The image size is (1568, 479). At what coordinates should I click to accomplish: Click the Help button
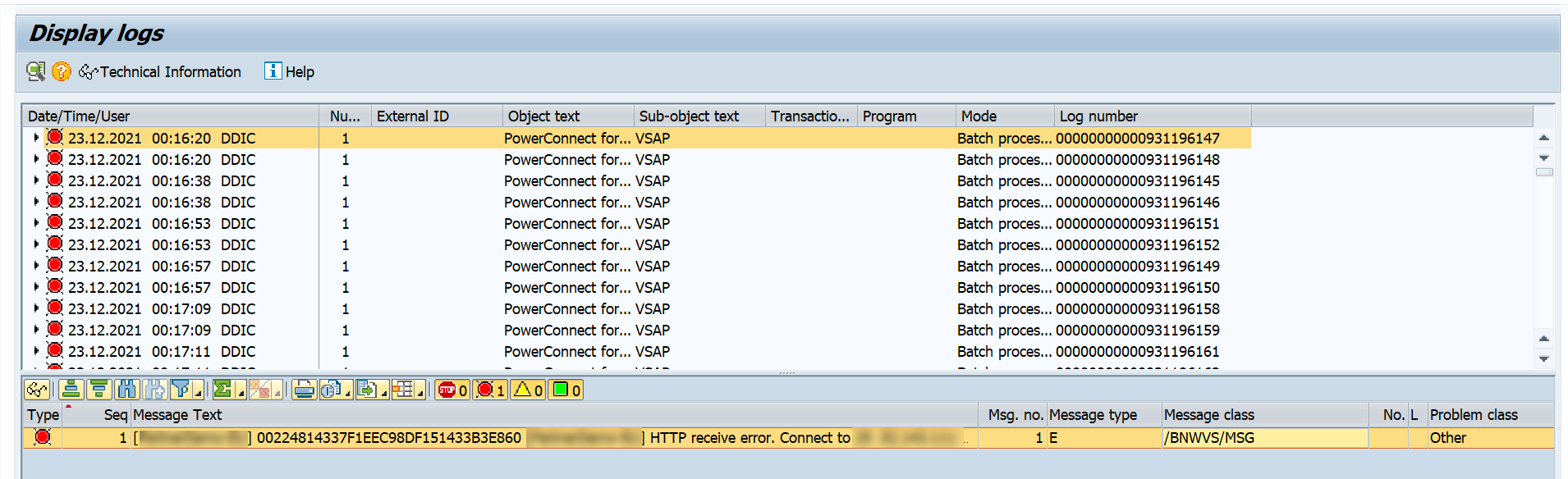point(290,72)
